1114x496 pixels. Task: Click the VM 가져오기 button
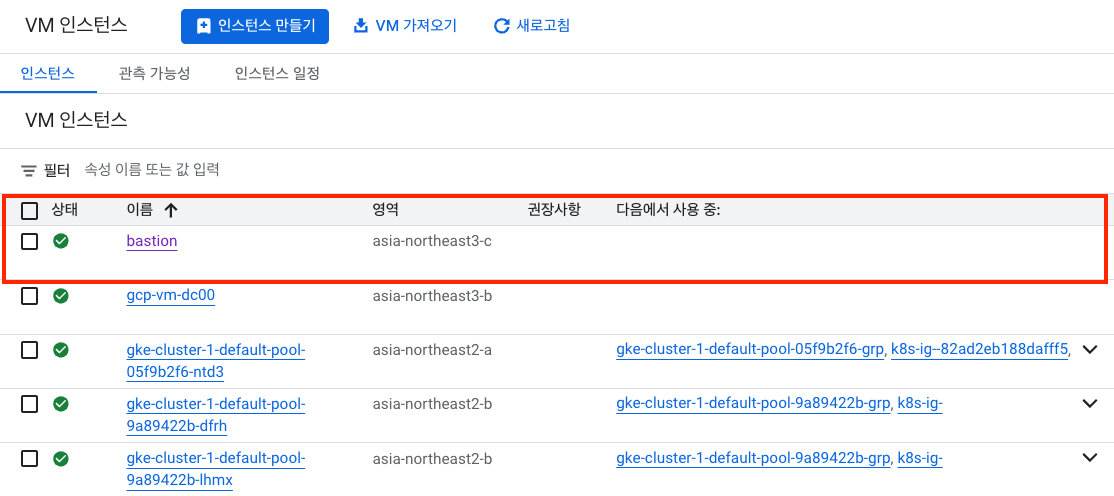coord(405,26)
